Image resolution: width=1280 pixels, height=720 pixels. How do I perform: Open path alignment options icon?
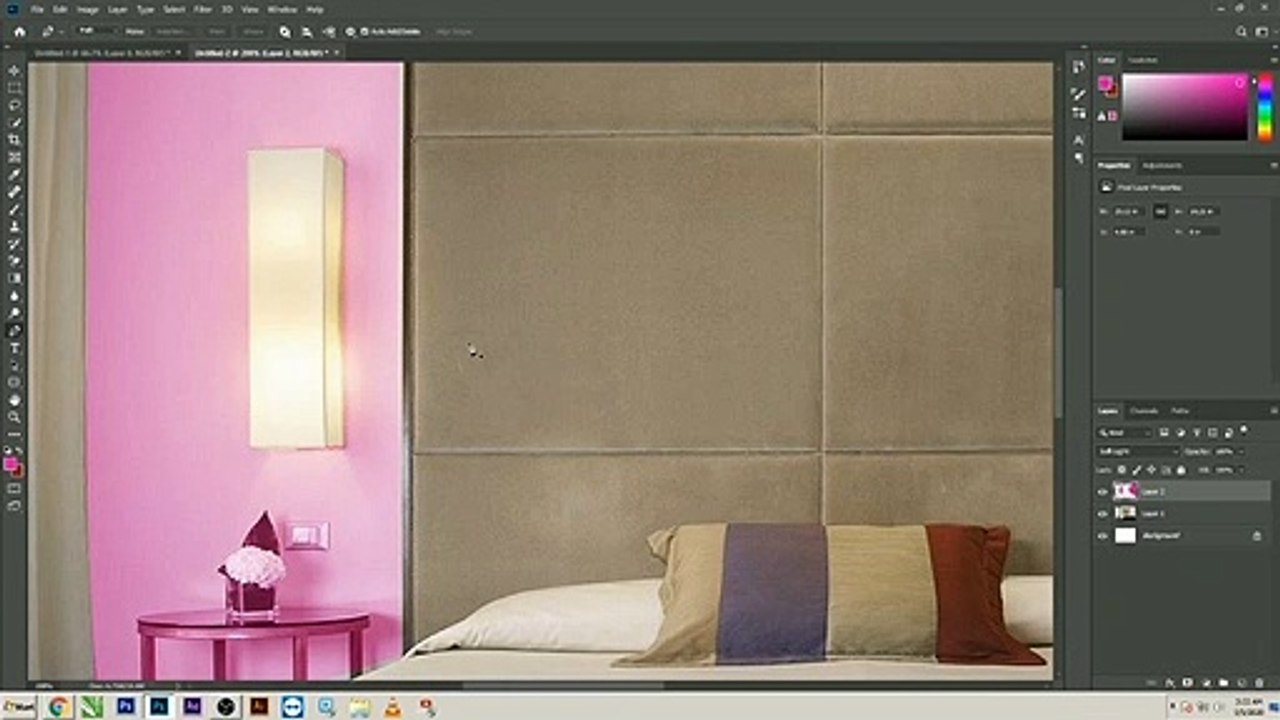(307, 32)
